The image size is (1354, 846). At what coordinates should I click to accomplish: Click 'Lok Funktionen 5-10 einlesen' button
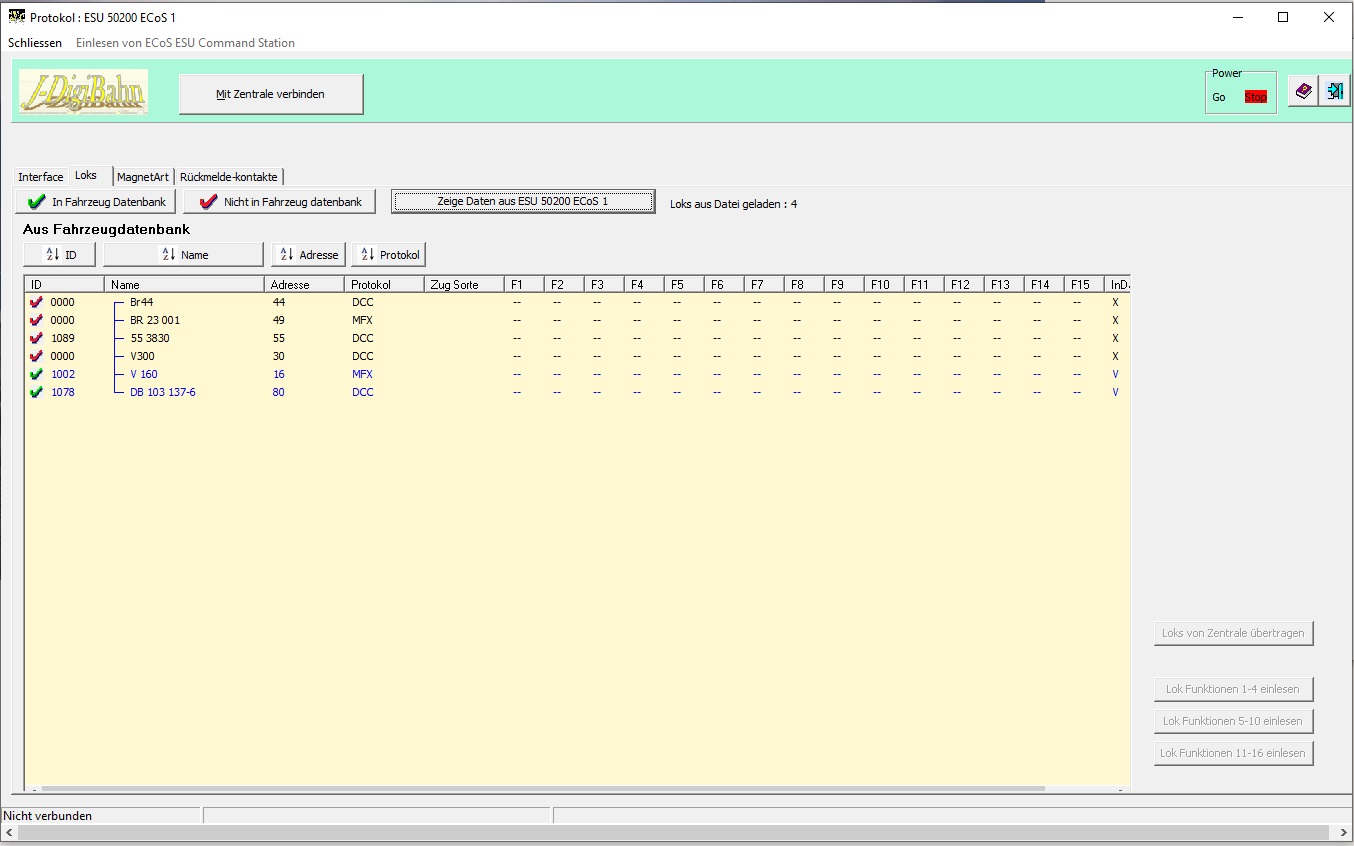1234,721
